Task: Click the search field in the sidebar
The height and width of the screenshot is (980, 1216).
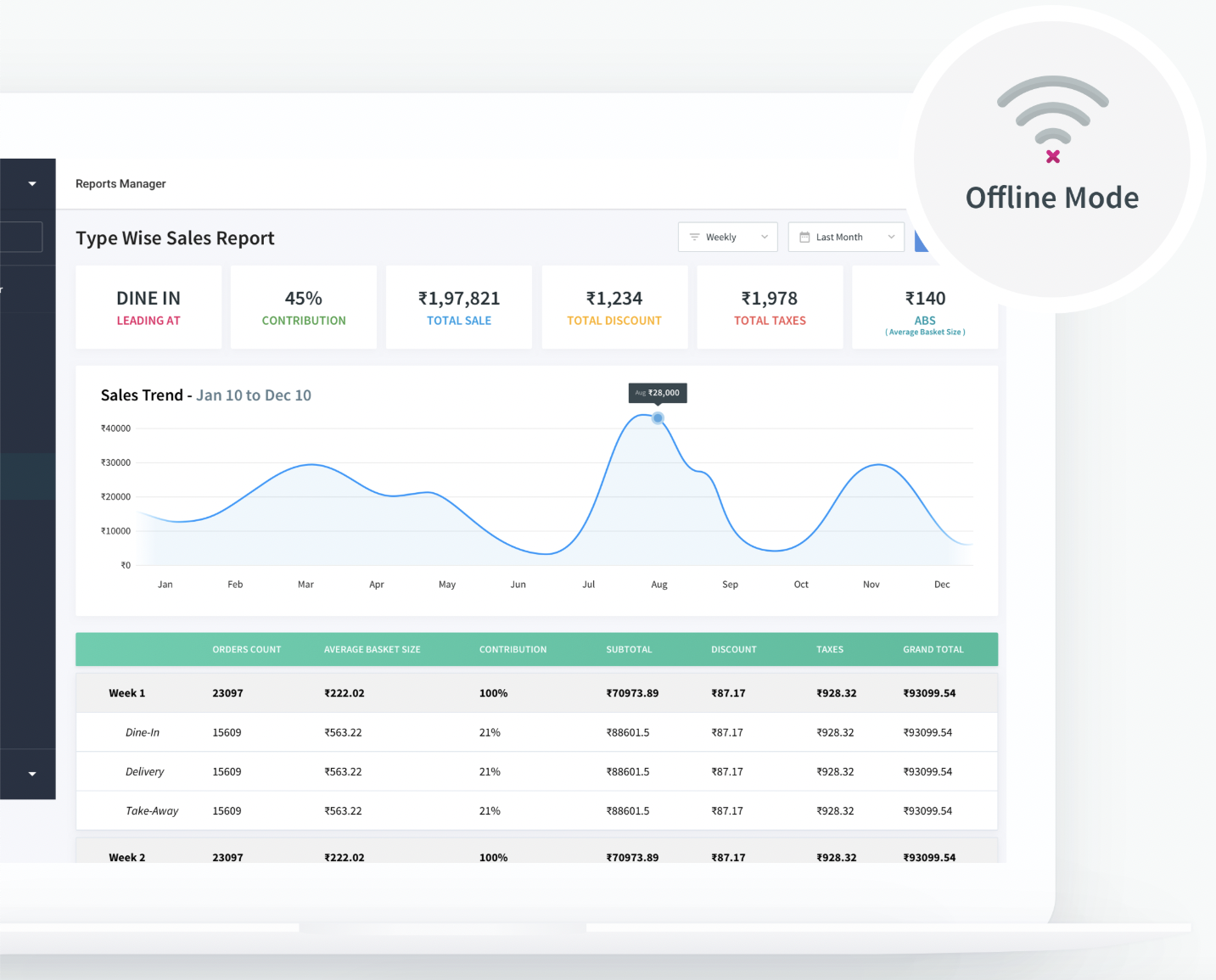Action: click(21, 237)
